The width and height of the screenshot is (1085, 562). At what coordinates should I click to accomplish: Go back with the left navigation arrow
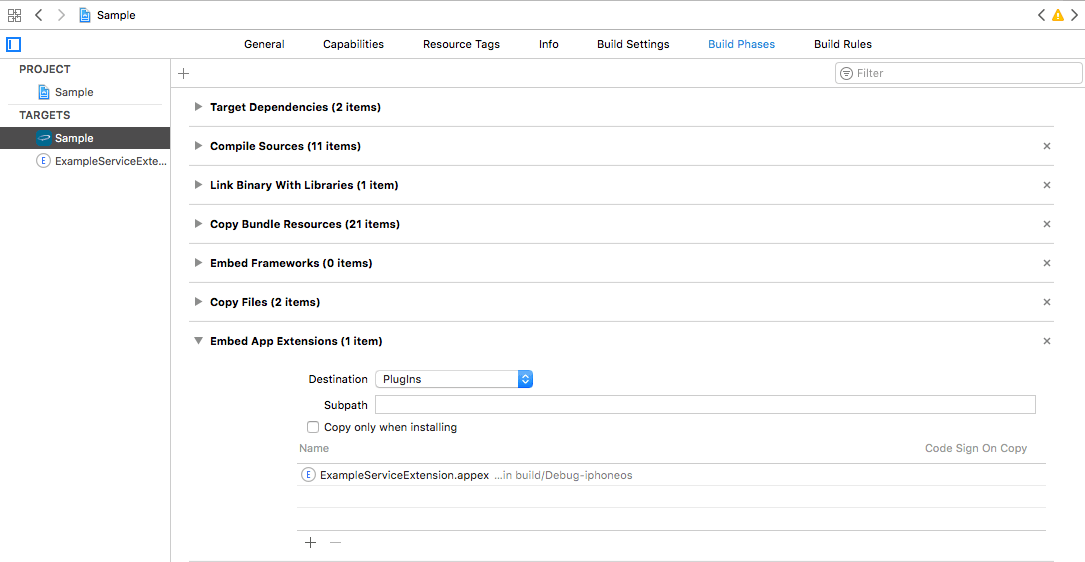point(38,15)
